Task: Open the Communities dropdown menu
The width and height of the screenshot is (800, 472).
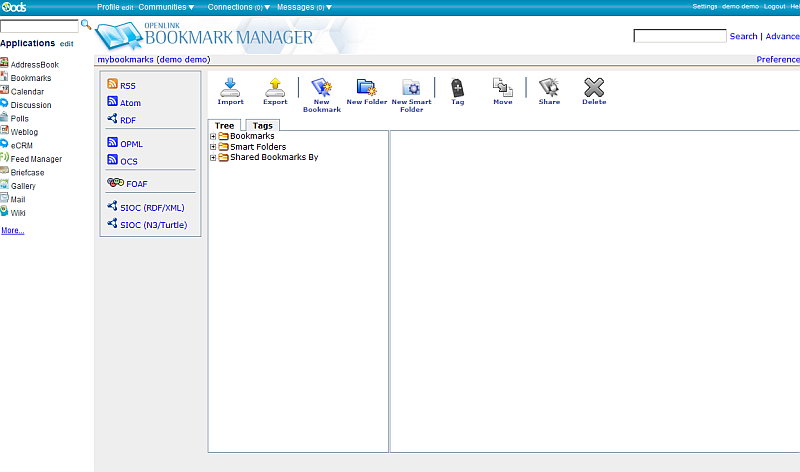Action: 166,7
